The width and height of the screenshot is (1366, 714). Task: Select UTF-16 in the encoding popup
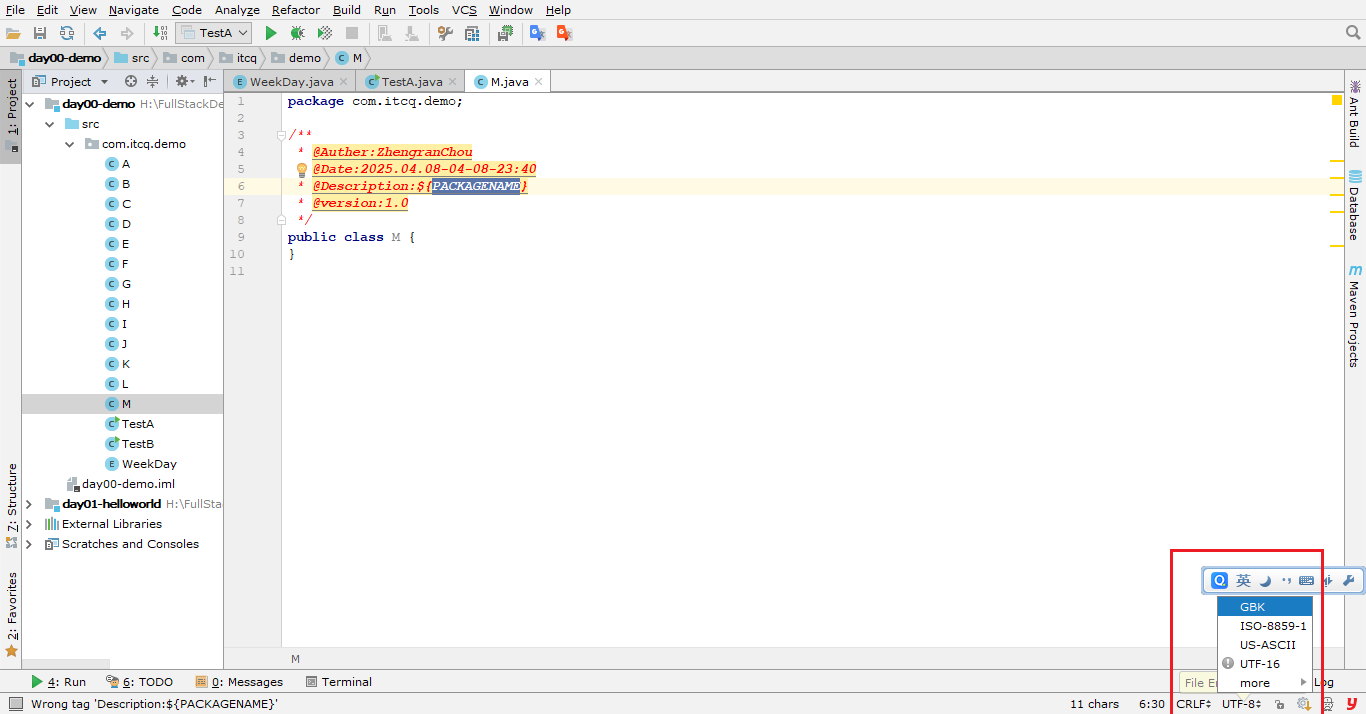pyautogui.click(x=1265, y=664)
